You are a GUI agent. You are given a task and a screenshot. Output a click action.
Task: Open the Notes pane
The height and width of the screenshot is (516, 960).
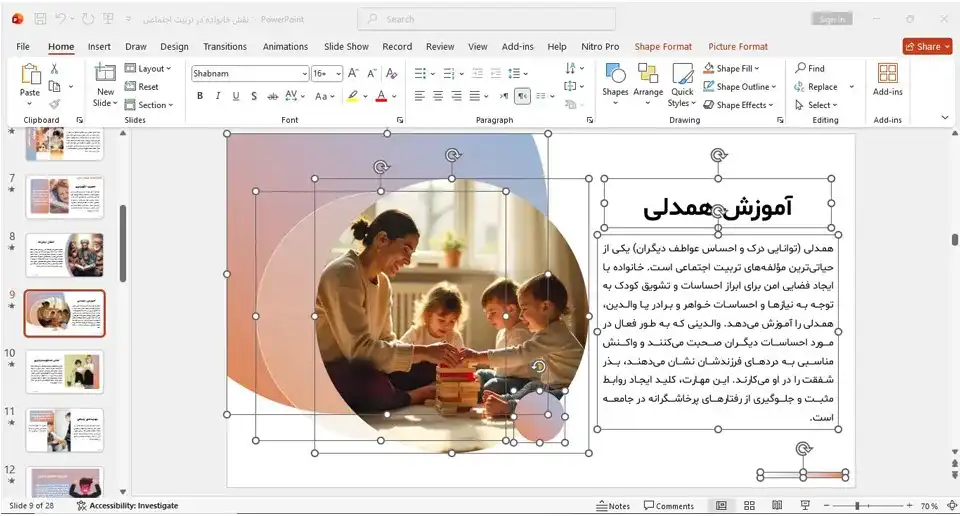coord(613,506)
